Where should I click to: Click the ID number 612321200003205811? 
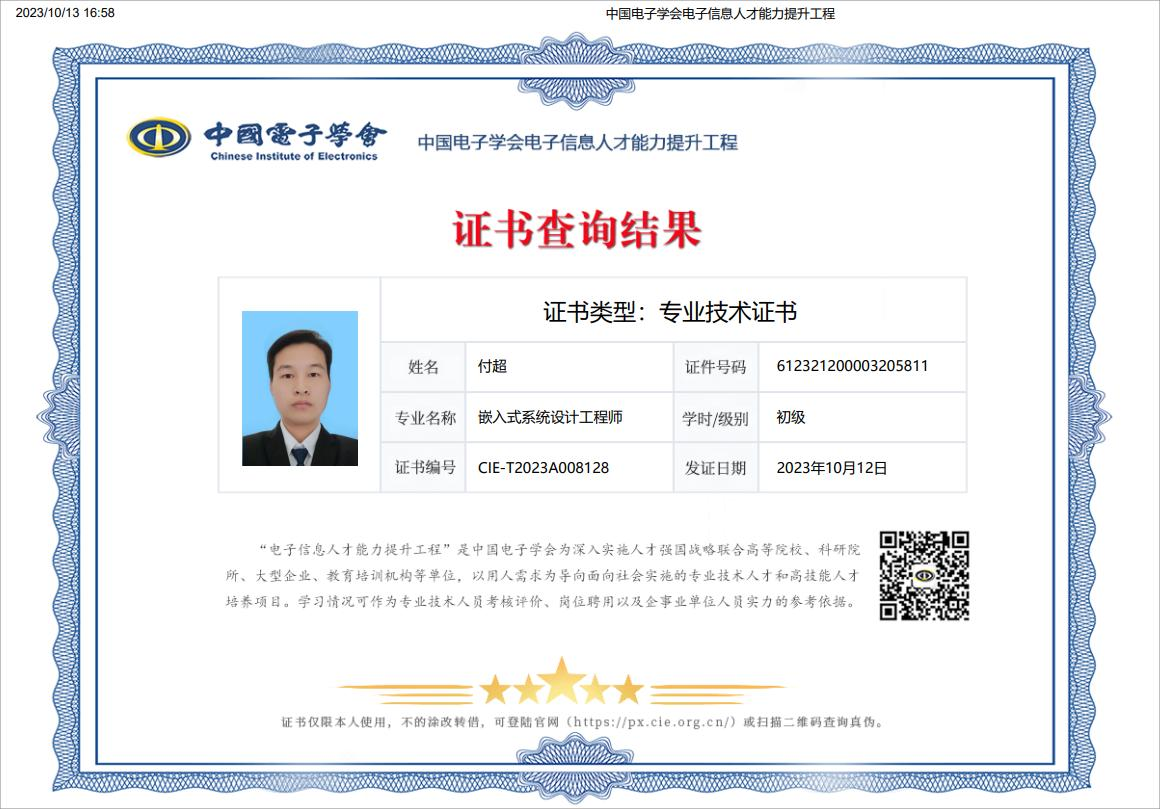pyautogui.click(x=852, y=365)
